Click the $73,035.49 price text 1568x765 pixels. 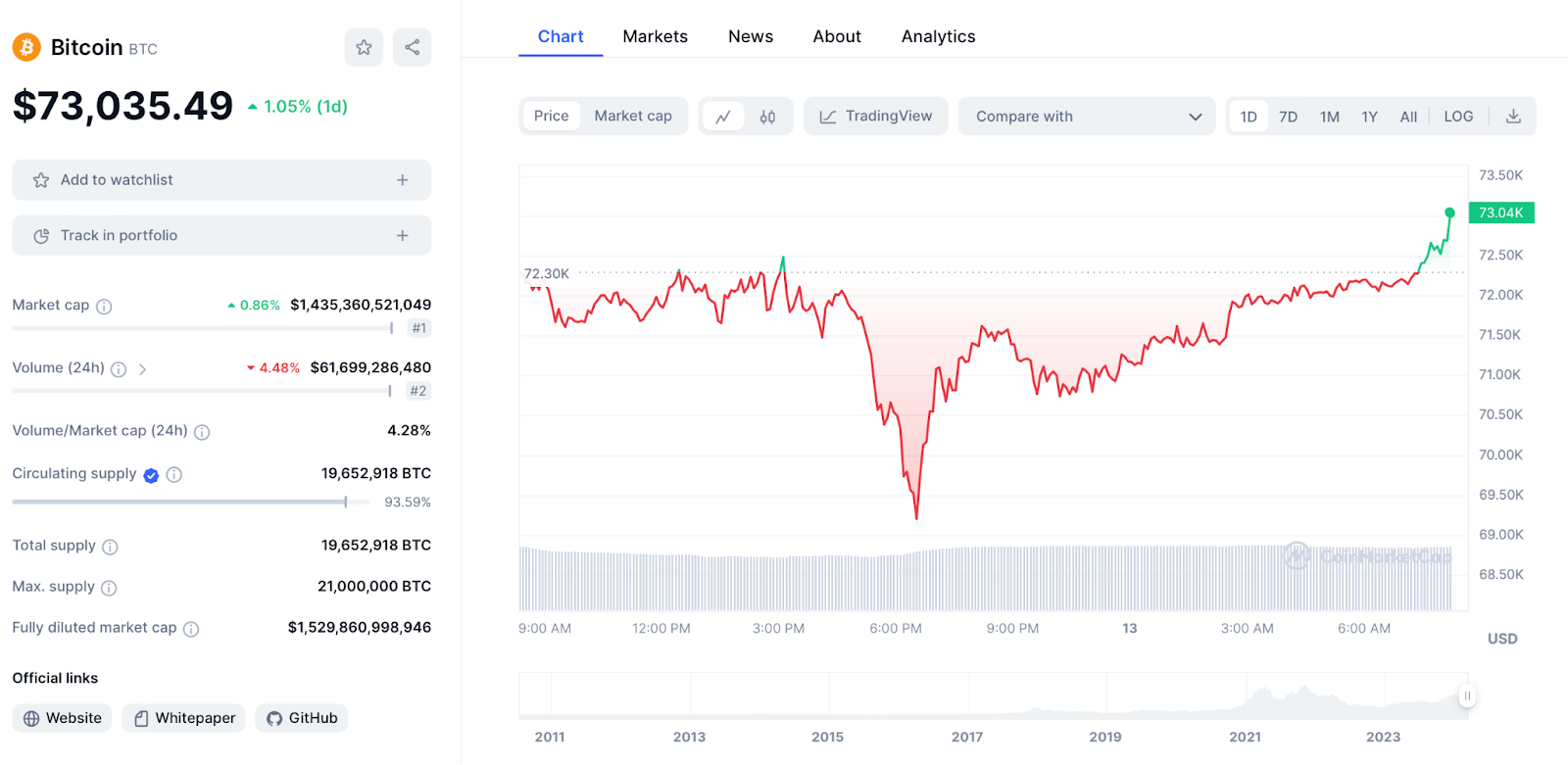pos(122,106)
